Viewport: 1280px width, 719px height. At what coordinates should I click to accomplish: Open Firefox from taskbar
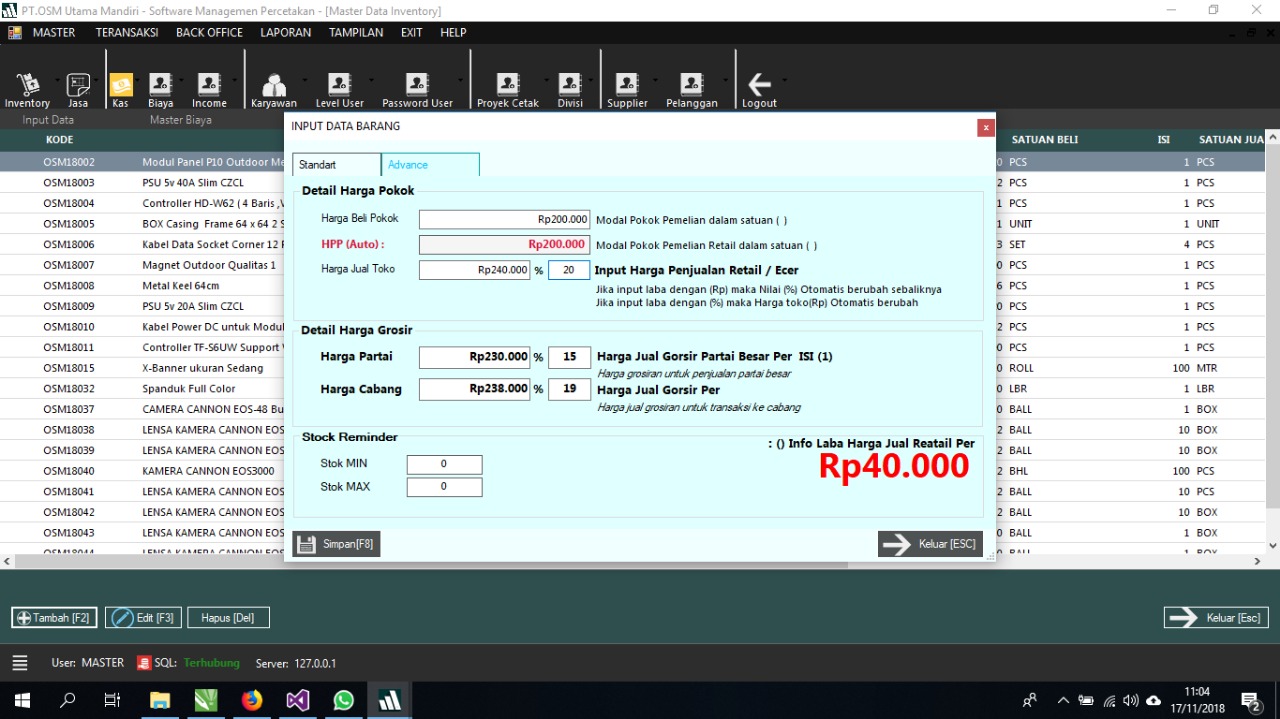(x=252, y=700)
